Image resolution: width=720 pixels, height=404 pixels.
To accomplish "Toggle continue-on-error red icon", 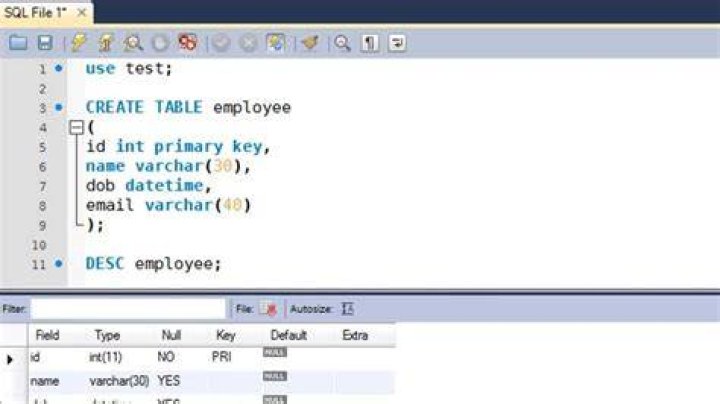I will tap(188, 43).
